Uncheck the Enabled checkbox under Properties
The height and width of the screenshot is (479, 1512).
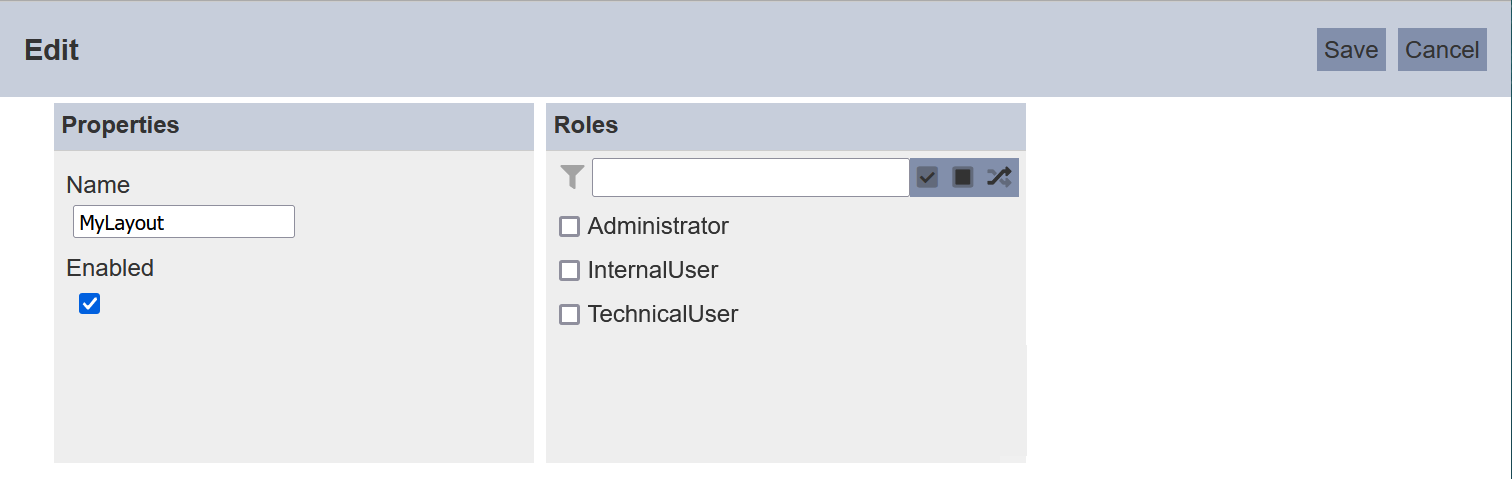click(x=89, y=304)
